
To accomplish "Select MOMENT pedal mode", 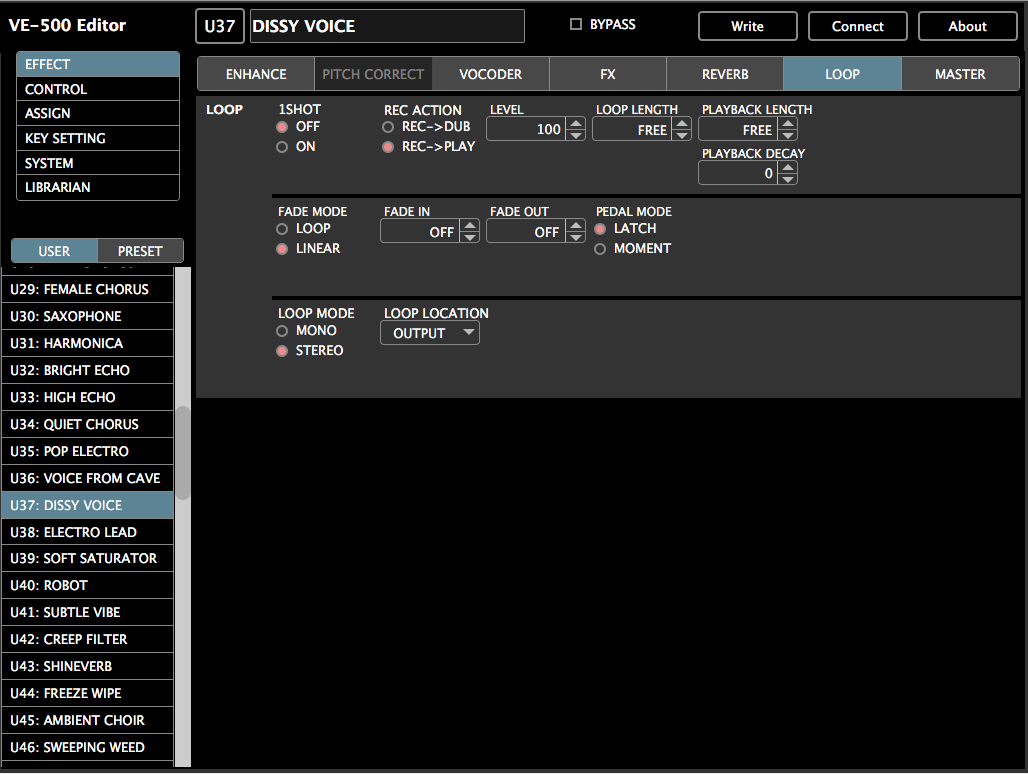I will [x=600, y=249].
